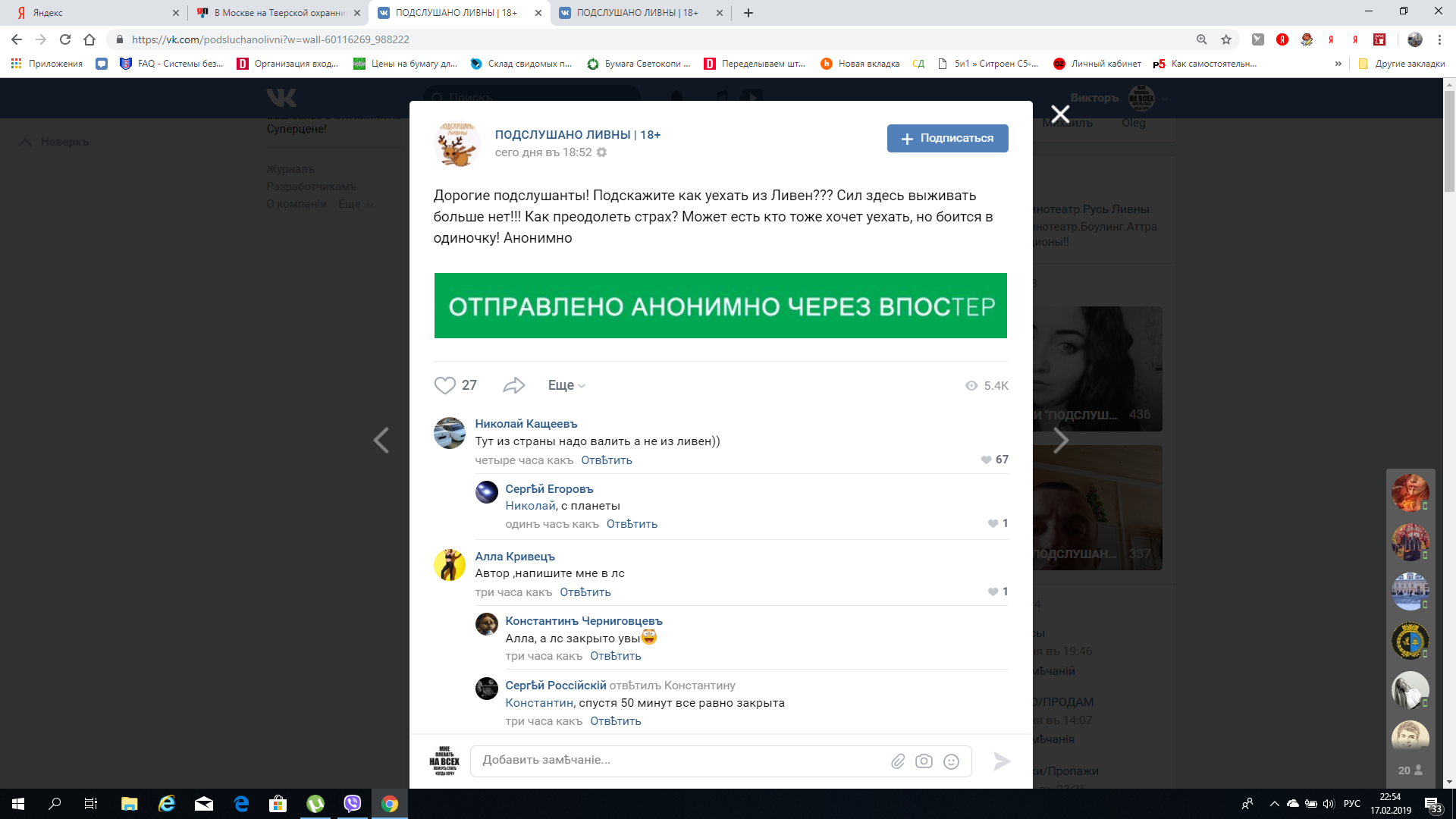Reply to Николай Кащеевъ's comment

coord(607,460)
